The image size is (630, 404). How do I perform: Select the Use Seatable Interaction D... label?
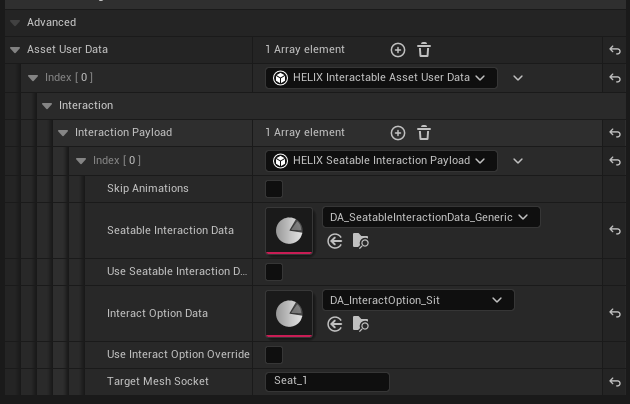coord(177,271)
